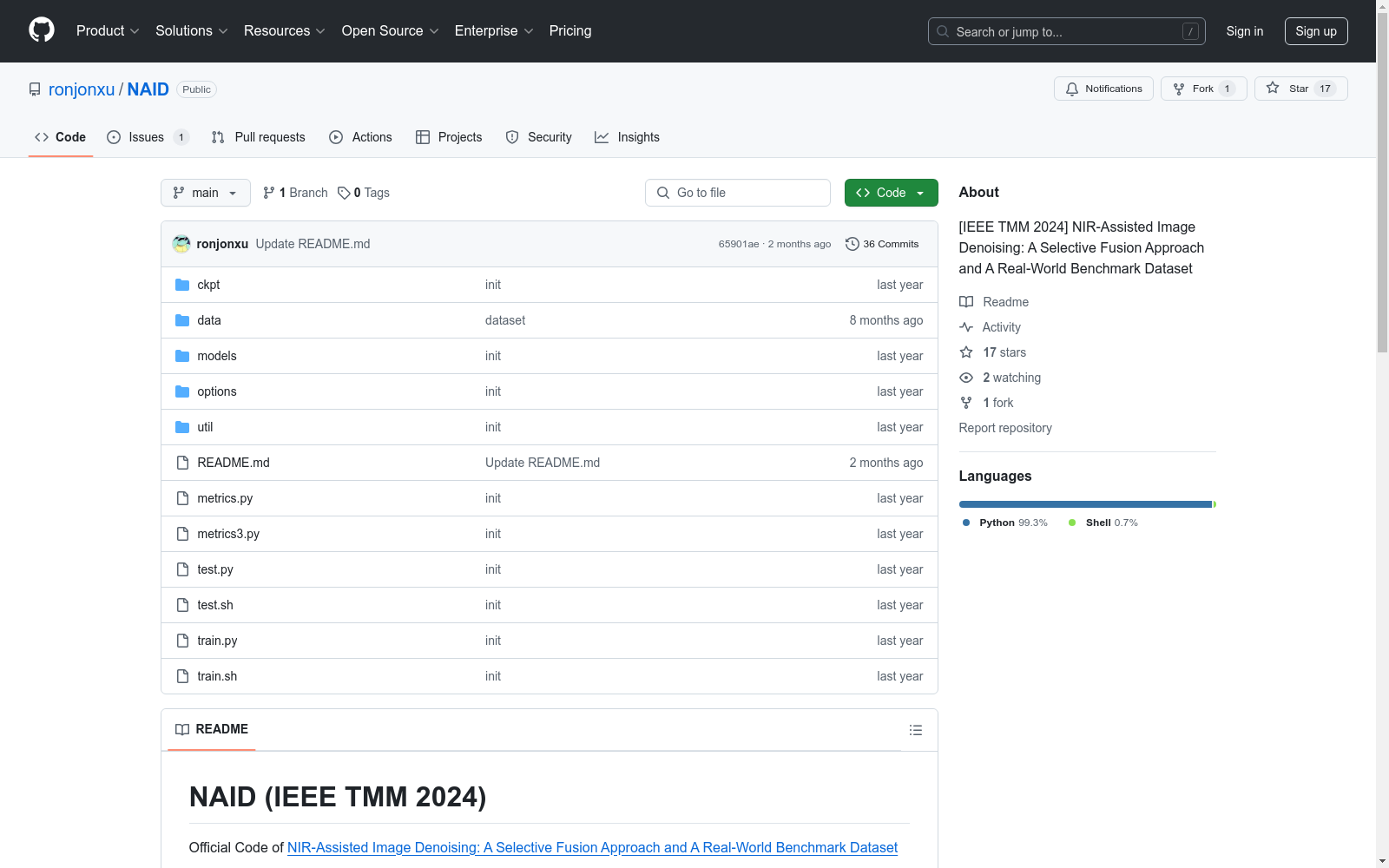
Task: Click the star icon beside 17 stars
Action: pyautogui.click(x=966, y=352)
